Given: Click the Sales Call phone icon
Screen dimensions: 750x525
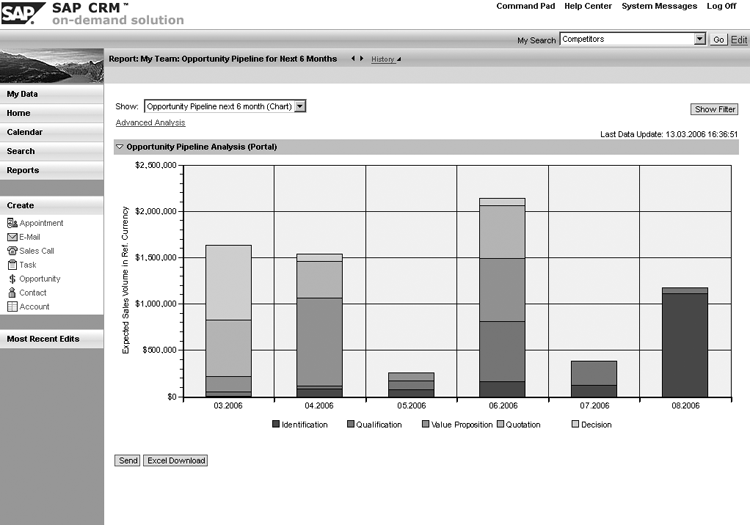Looking at the screenshot, I should [12, 251].
